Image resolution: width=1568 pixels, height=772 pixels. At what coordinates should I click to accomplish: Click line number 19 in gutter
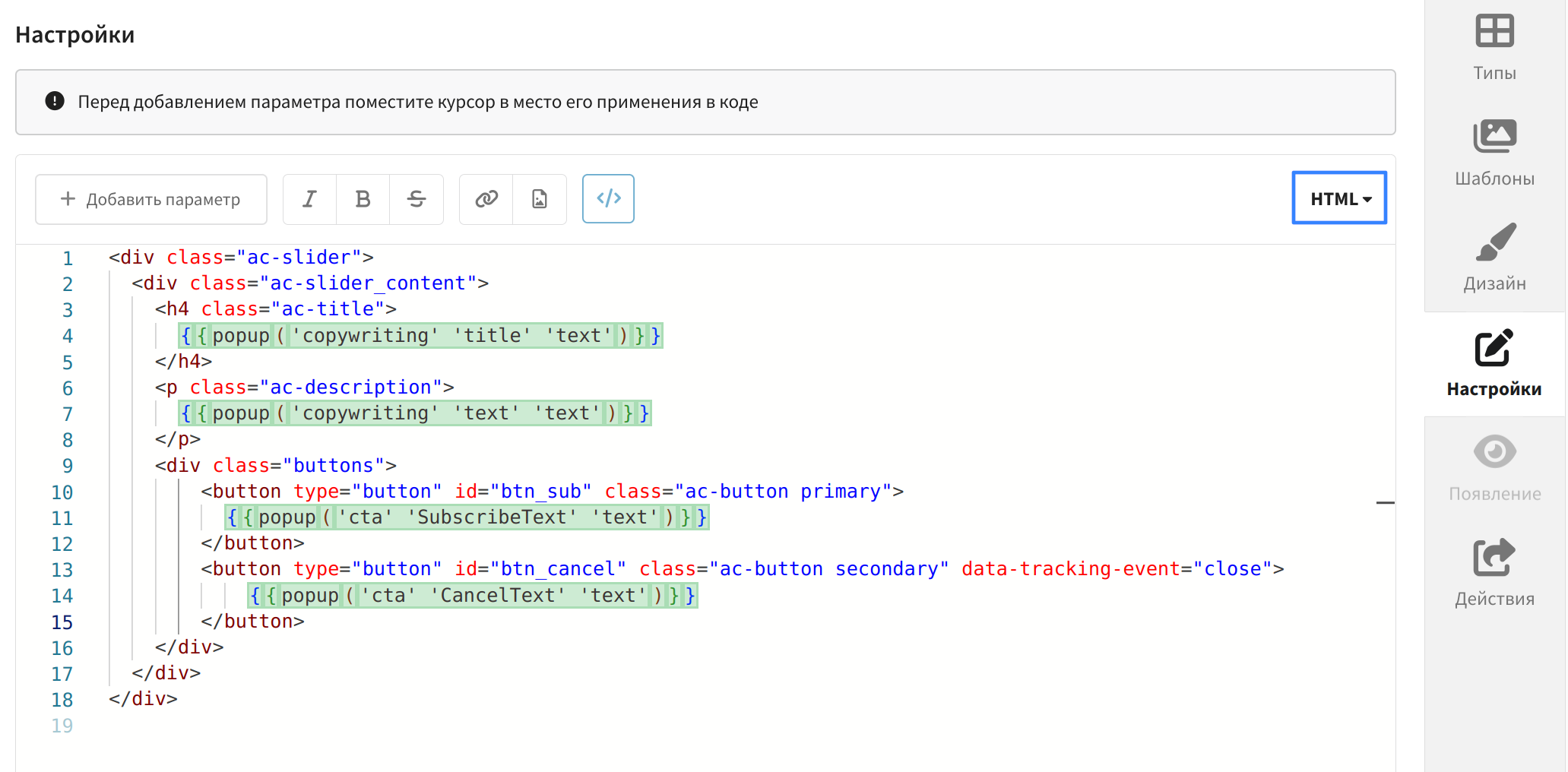62,726
